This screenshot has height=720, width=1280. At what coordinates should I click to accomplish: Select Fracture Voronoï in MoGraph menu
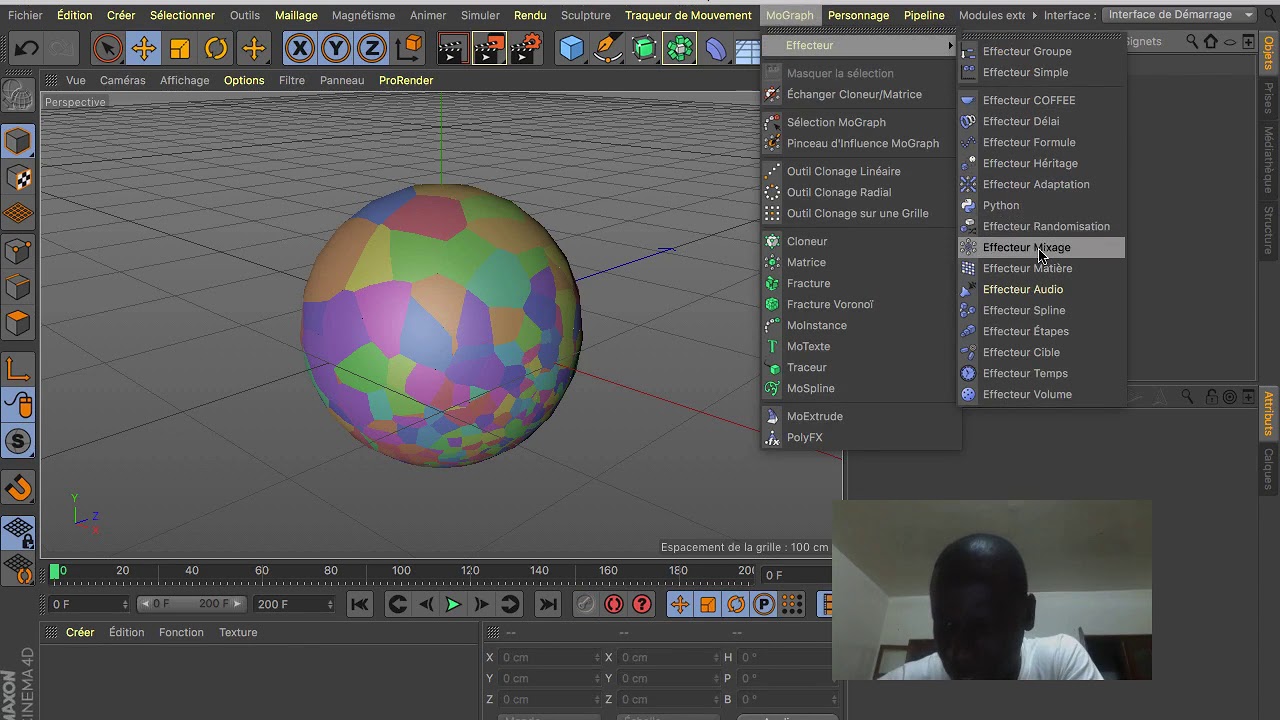pyautogui.click(x=860, y=304)
